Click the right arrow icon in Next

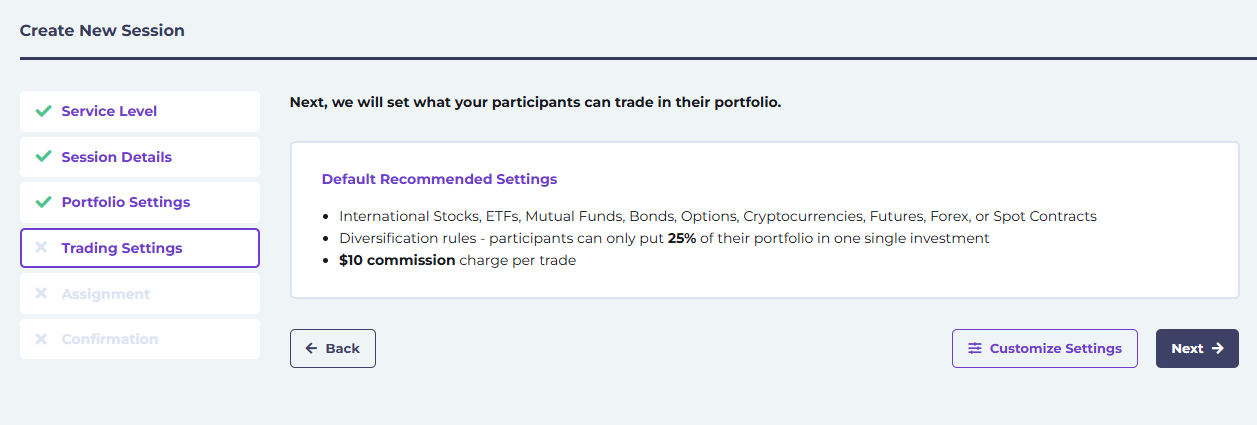[1217, 349]
